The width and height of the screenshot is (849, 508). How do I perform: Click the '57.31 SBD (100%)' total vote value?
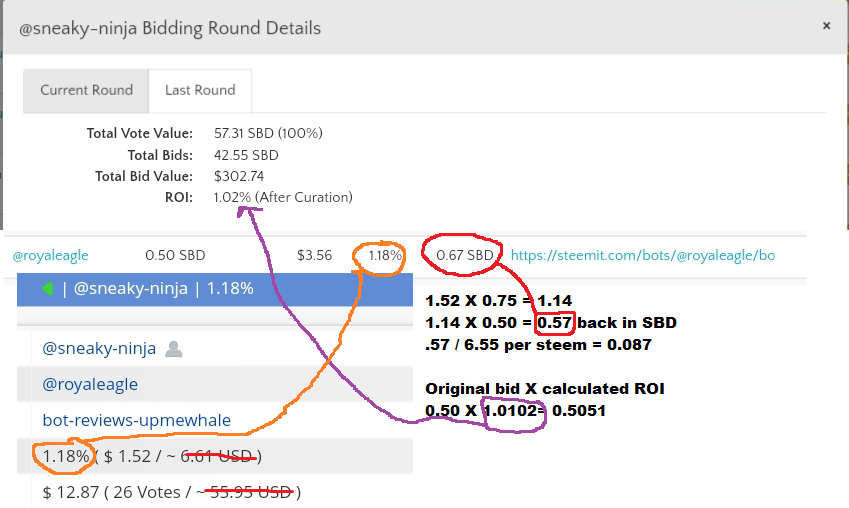click(268, 133)
